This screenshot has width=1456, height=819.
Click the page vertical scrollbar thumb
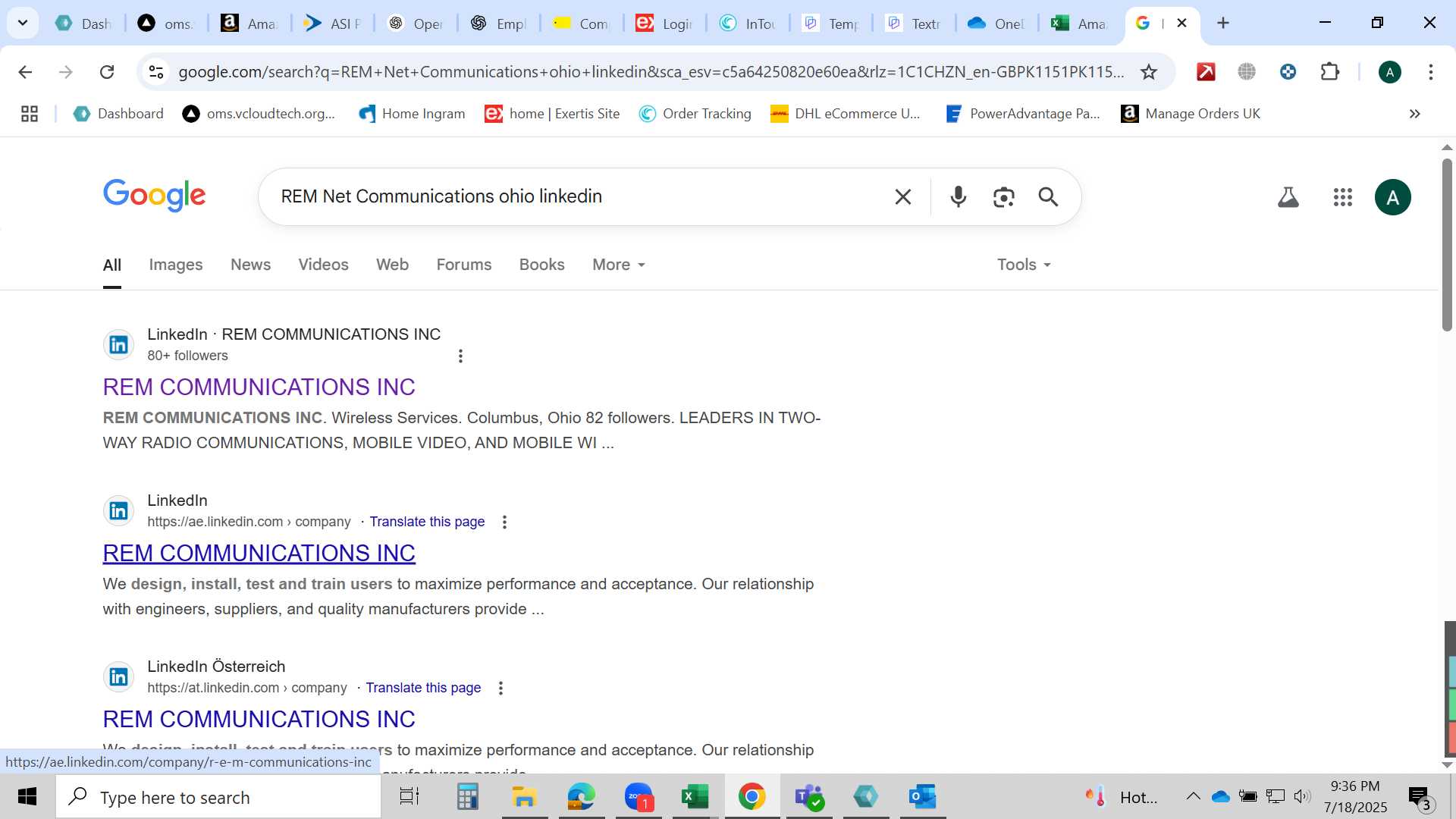tap(1447, 244)
